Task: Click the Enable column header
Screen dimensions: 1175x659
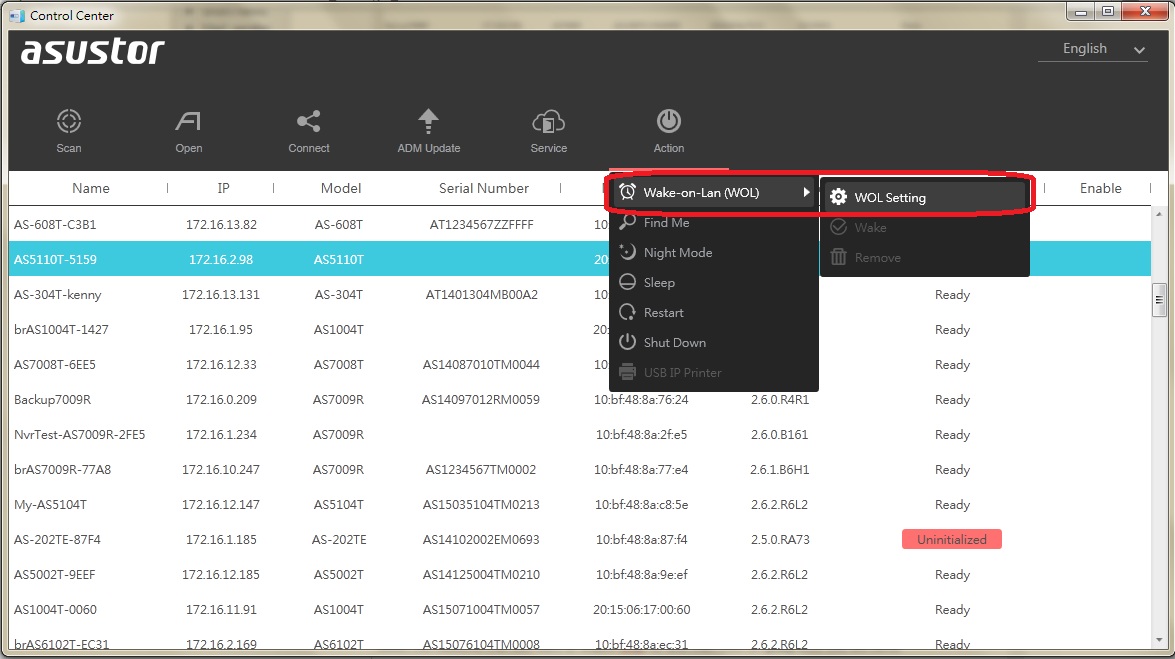Action: tap(1100, 188)
